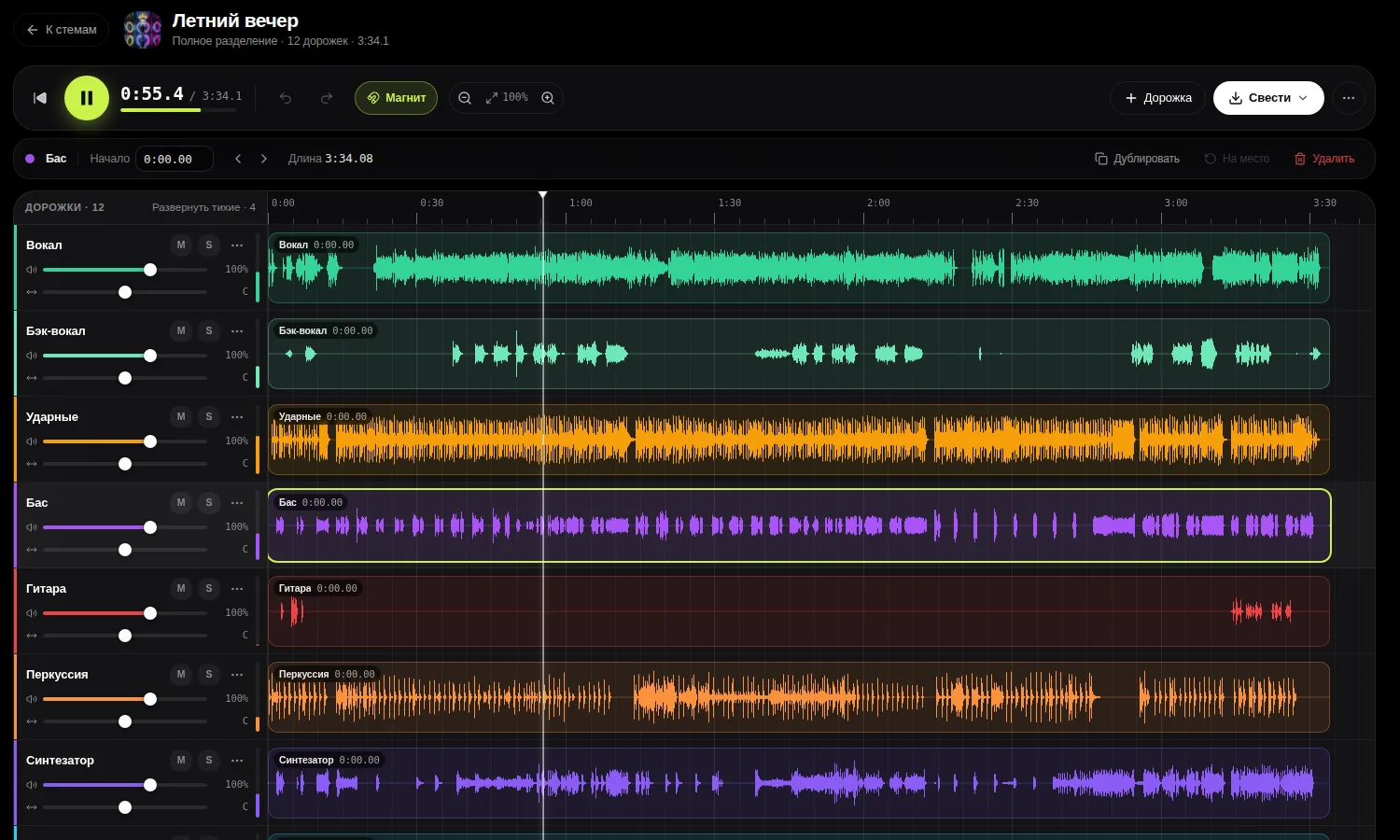This screenshot has height=840, width=1400.
Task: Open the top-right more options menu
Action: tap(1349, 98)
